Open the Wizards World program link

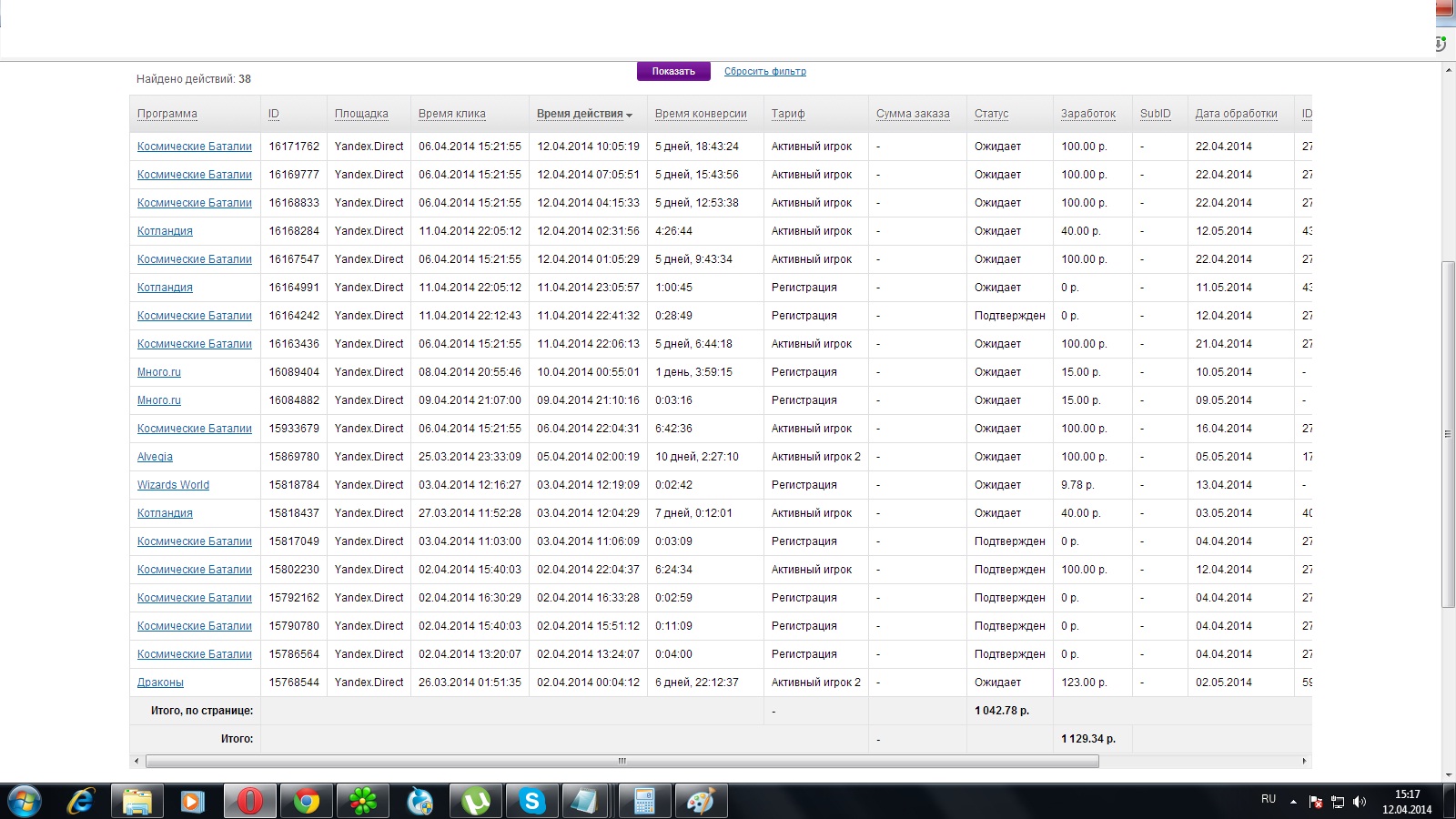tap(173, 485)
